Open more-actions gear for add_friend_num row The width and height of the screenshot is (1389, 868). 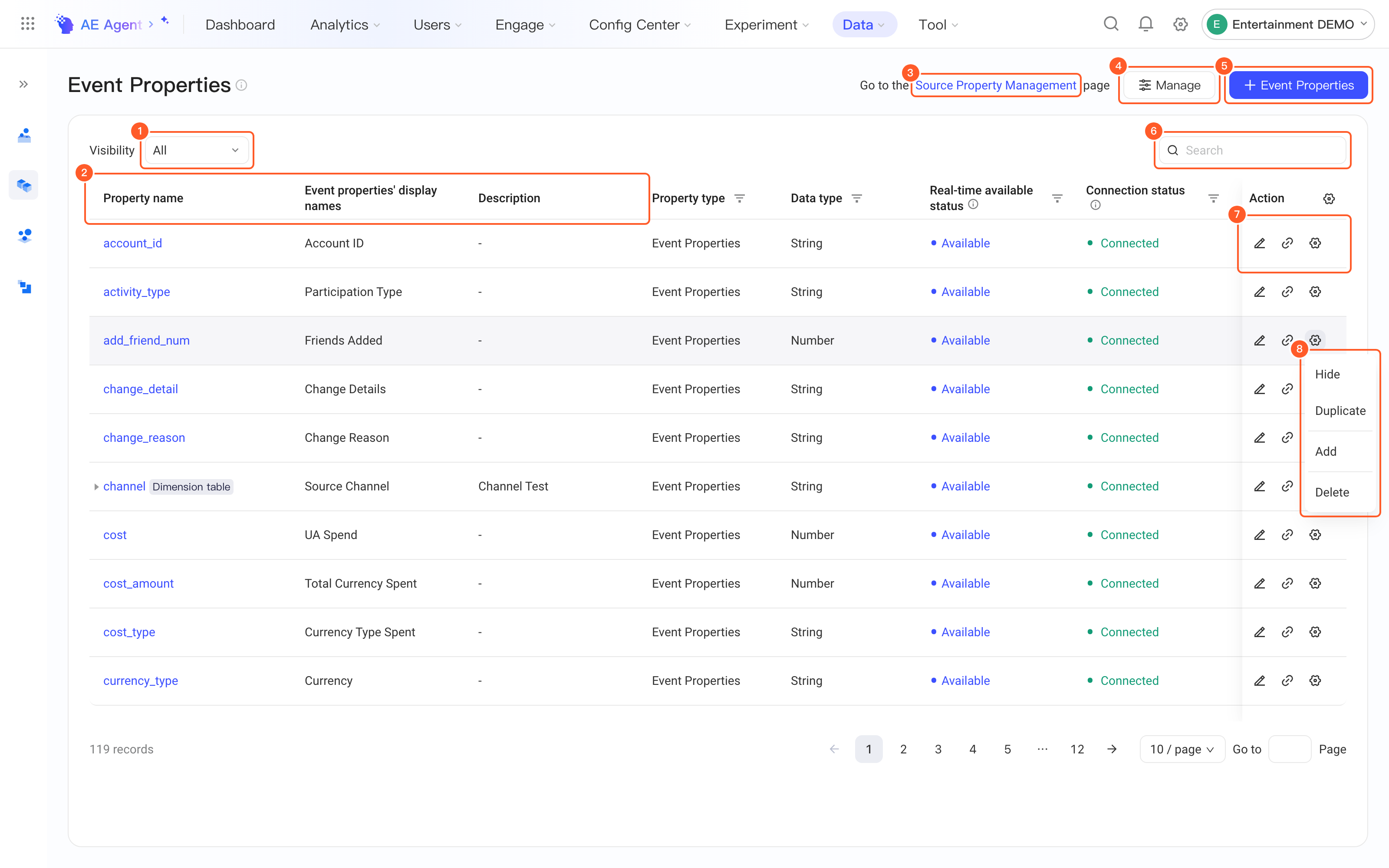(x=1315, y=340)
